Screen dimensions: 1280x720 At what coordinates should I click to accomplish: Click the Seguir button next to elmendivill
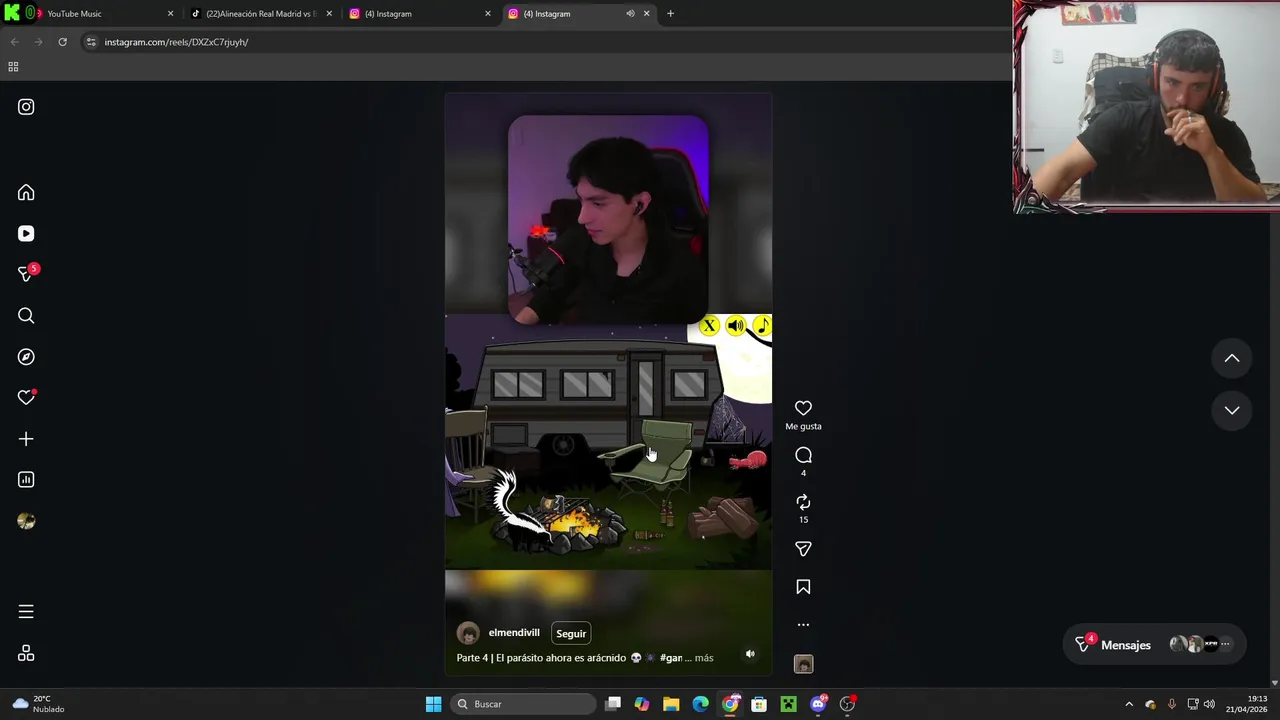[x=571, y=633]
